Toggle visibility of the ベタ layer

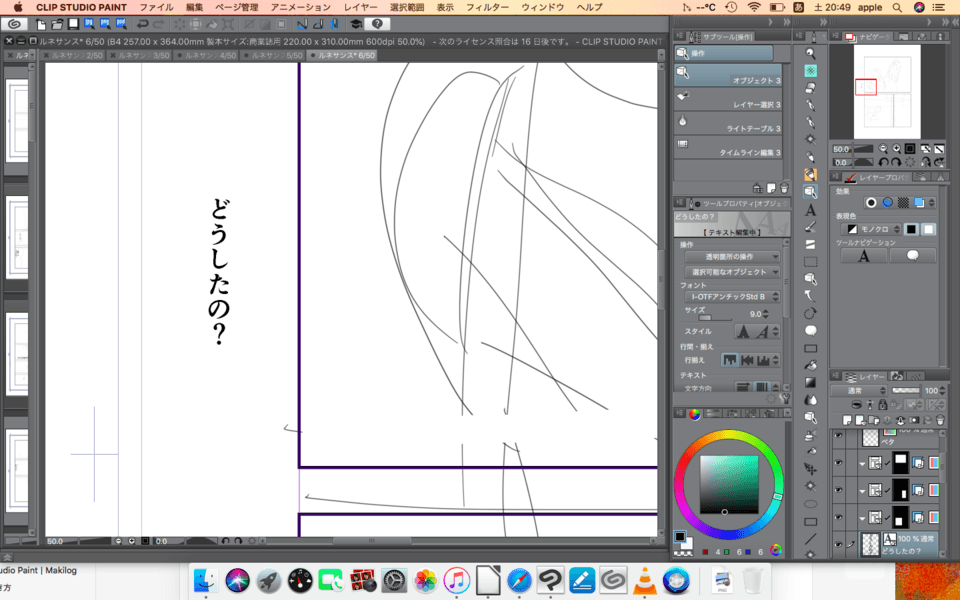pos(839,437)
